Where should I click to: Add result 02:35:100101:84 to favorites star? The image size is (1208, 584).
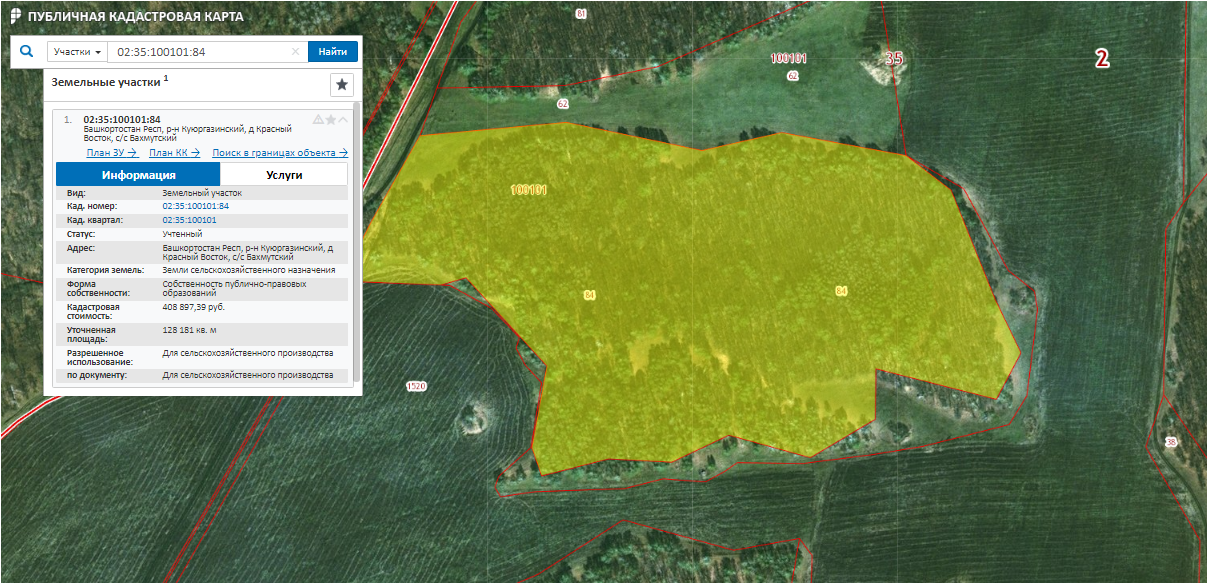click(331, 120)
